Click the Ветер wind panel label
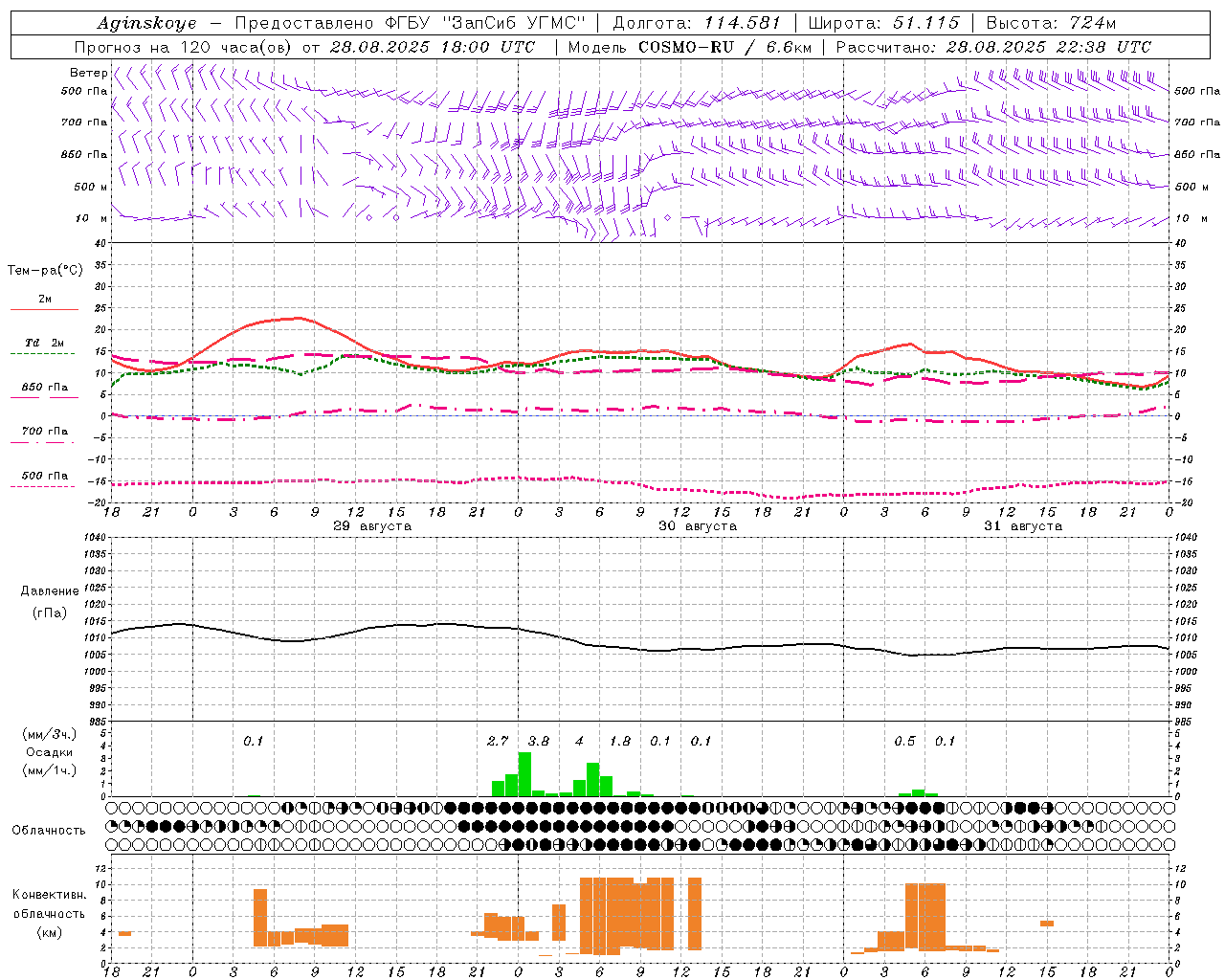Image resolution: width=1225 pixels, height=980 pixels. tap(88, 73)
